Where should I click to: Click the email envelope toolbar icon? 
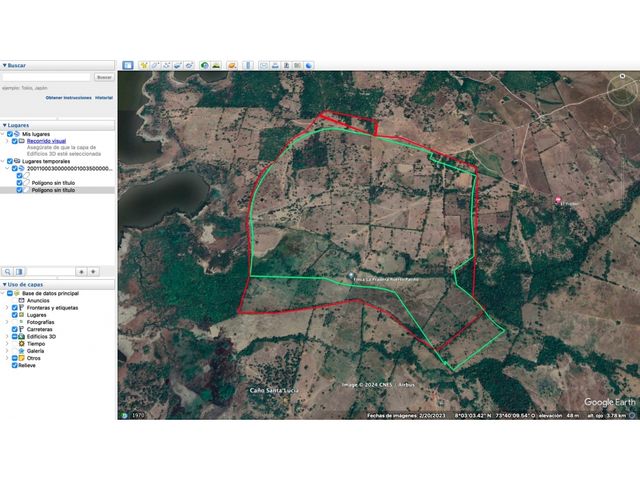tap(264, 65)
